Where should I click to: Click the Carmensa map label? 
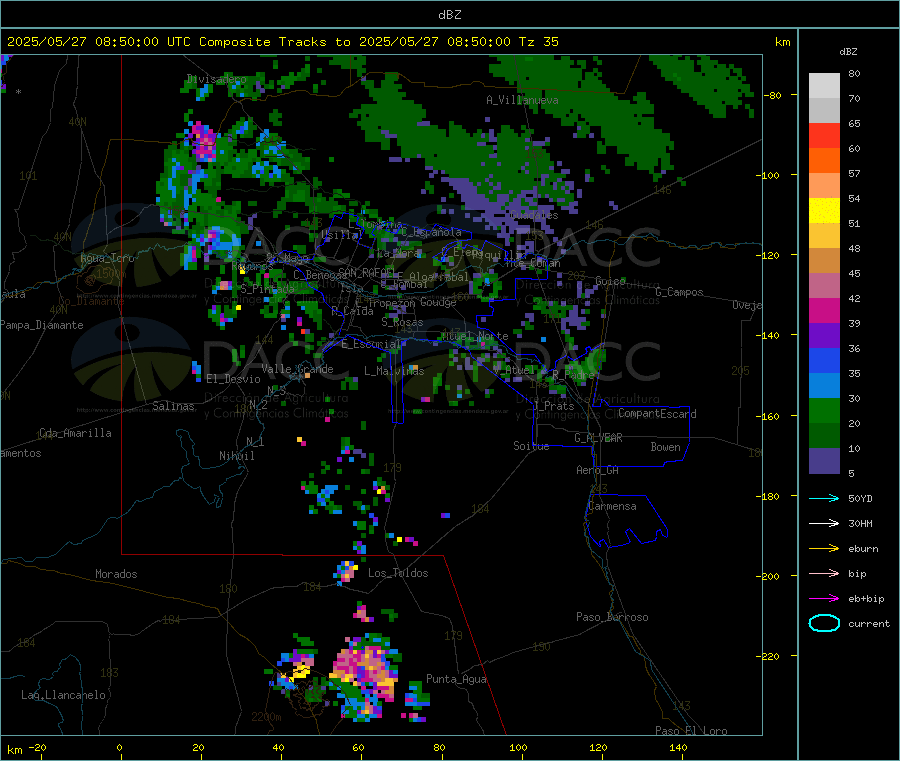[x=612, y=506]
